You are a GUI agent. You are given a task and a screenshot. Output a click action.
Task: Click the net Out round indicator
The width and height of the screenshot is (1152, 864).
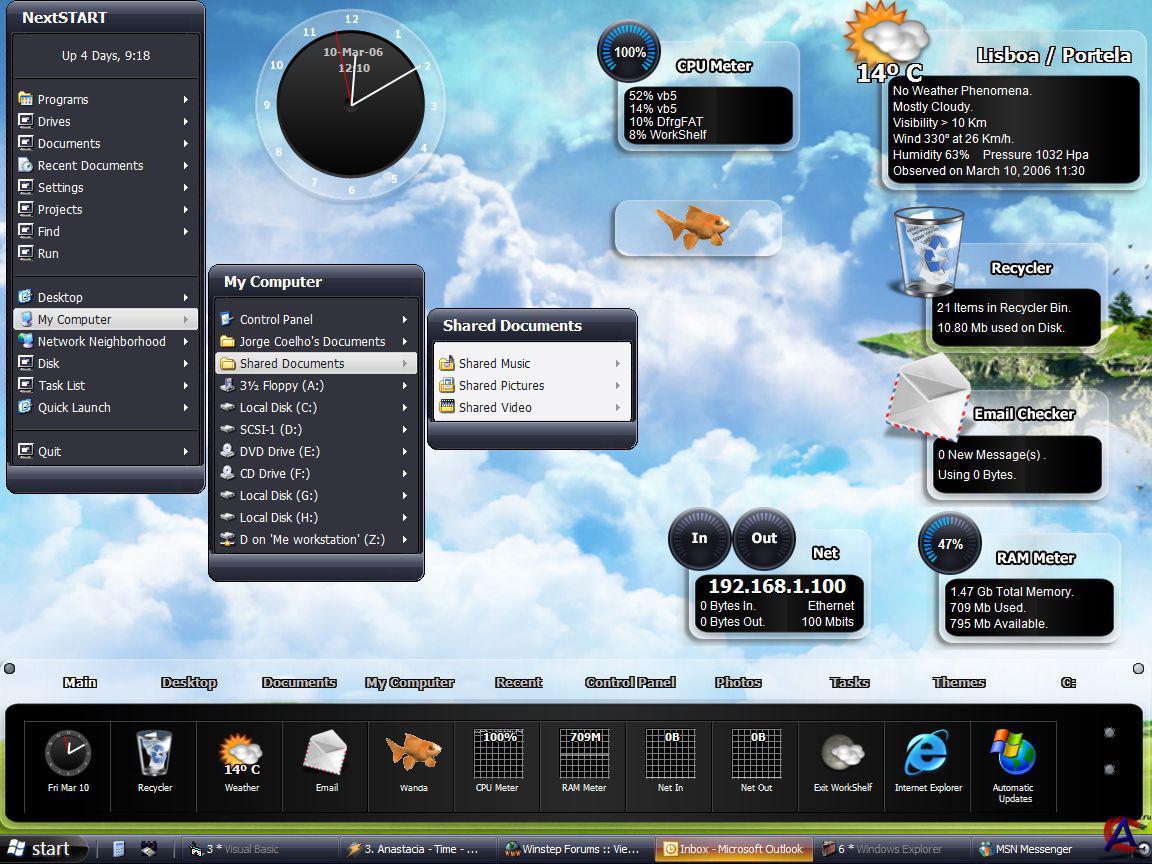pos(764,539)
